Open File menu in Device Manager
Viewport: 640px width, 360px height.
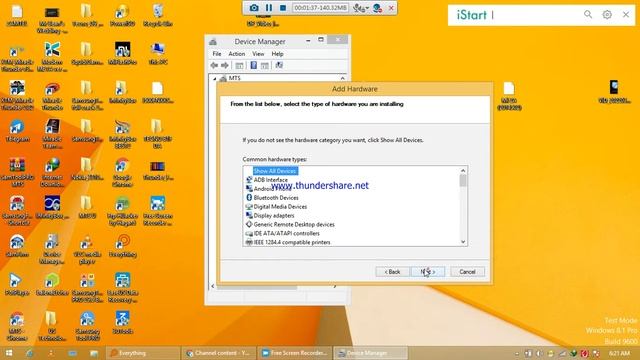pos(217,54)
